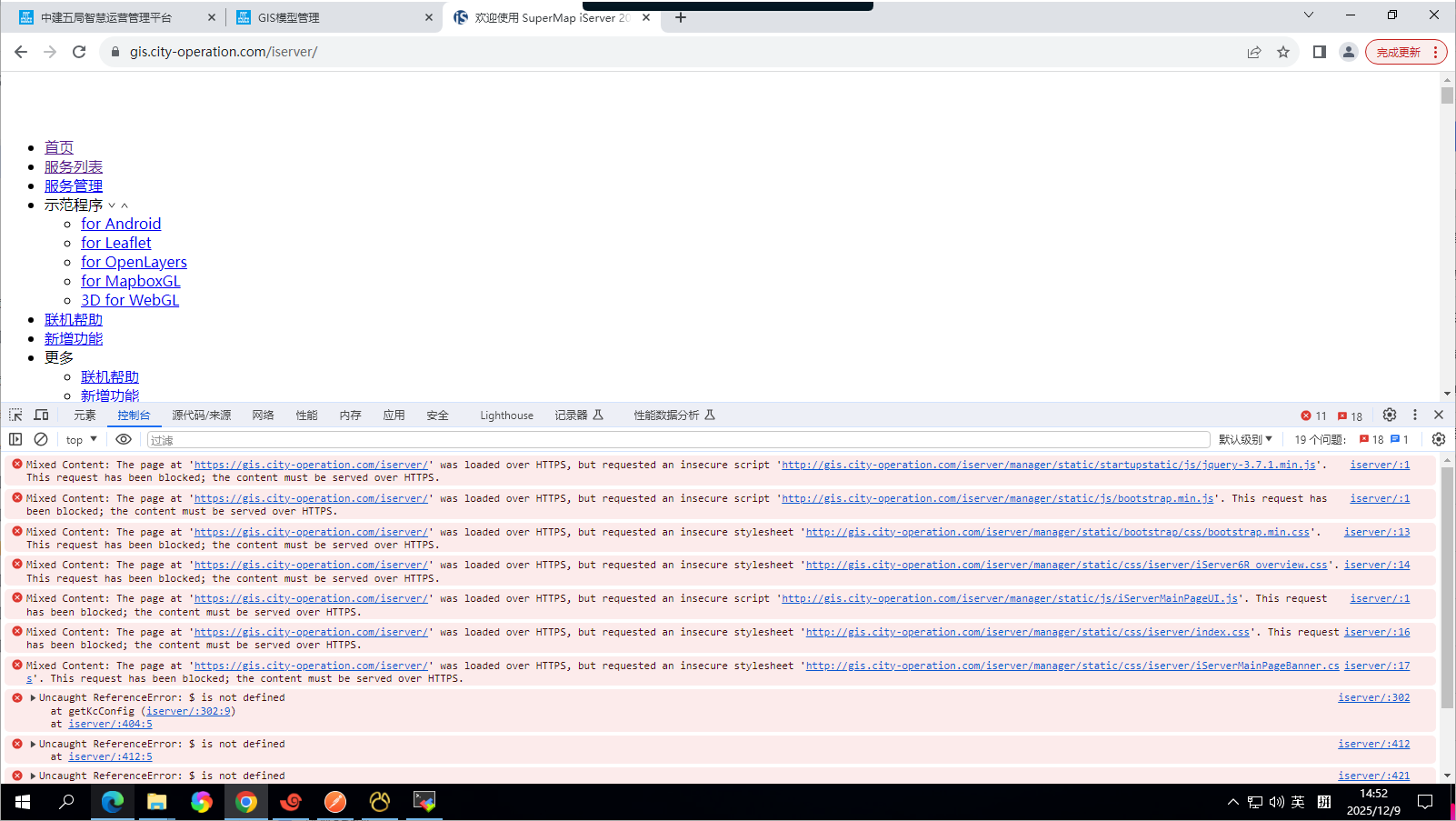Click the live expression eye icon
Image resolution: width=1456 pixels, height=821 pixels.
124,439
